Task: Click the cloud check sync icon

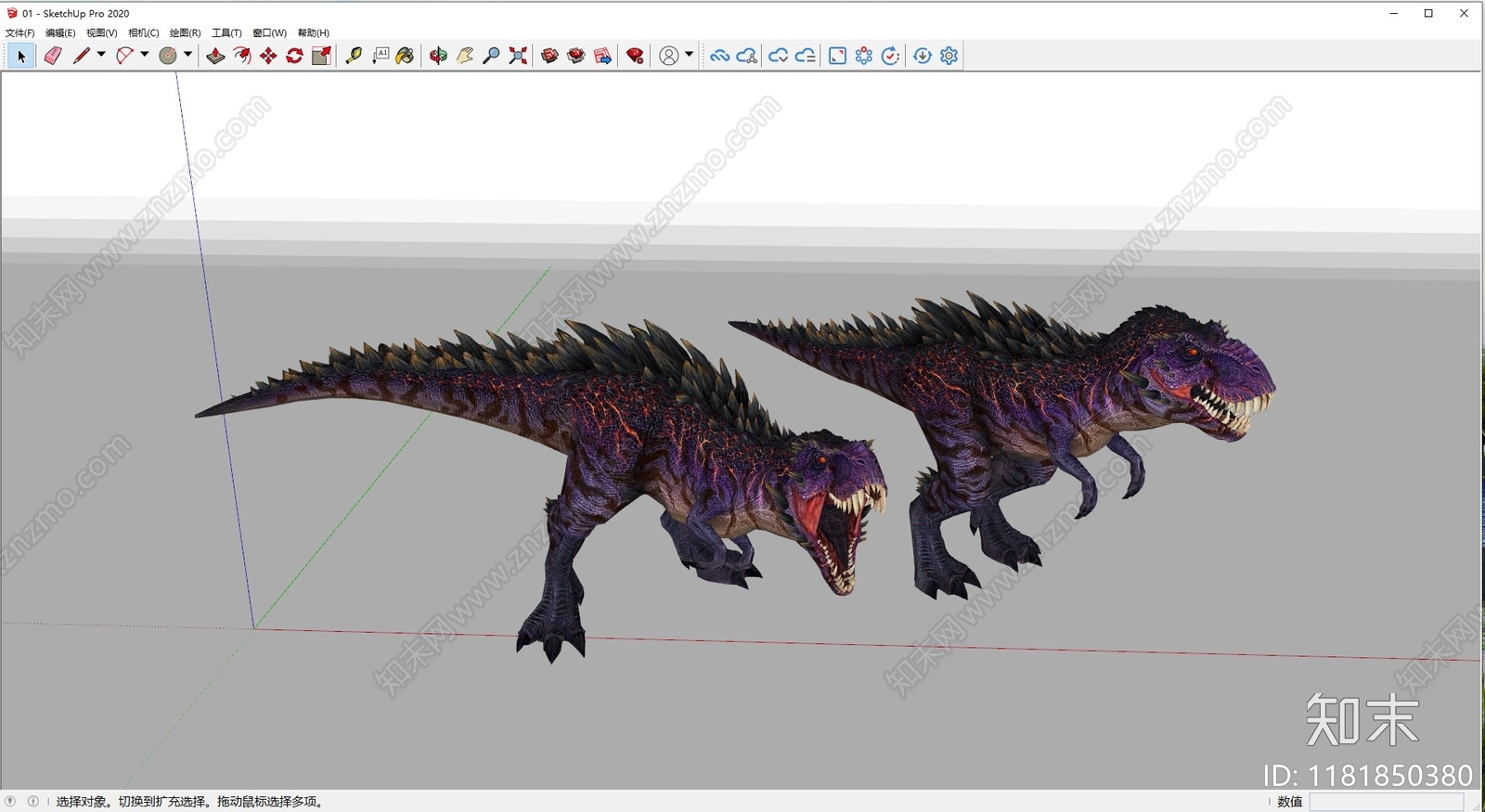Action: click(x=779, y=57)
